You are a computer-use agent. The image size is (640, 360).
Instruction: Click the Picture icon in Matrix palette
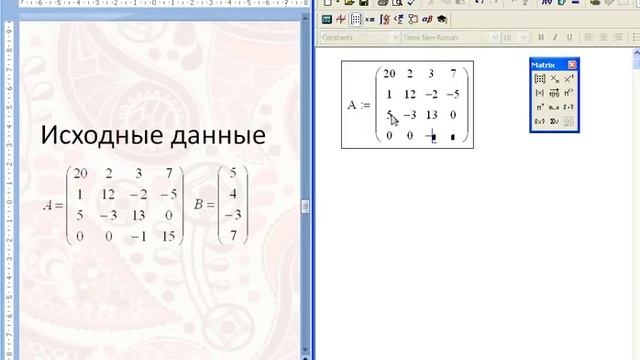569,121
